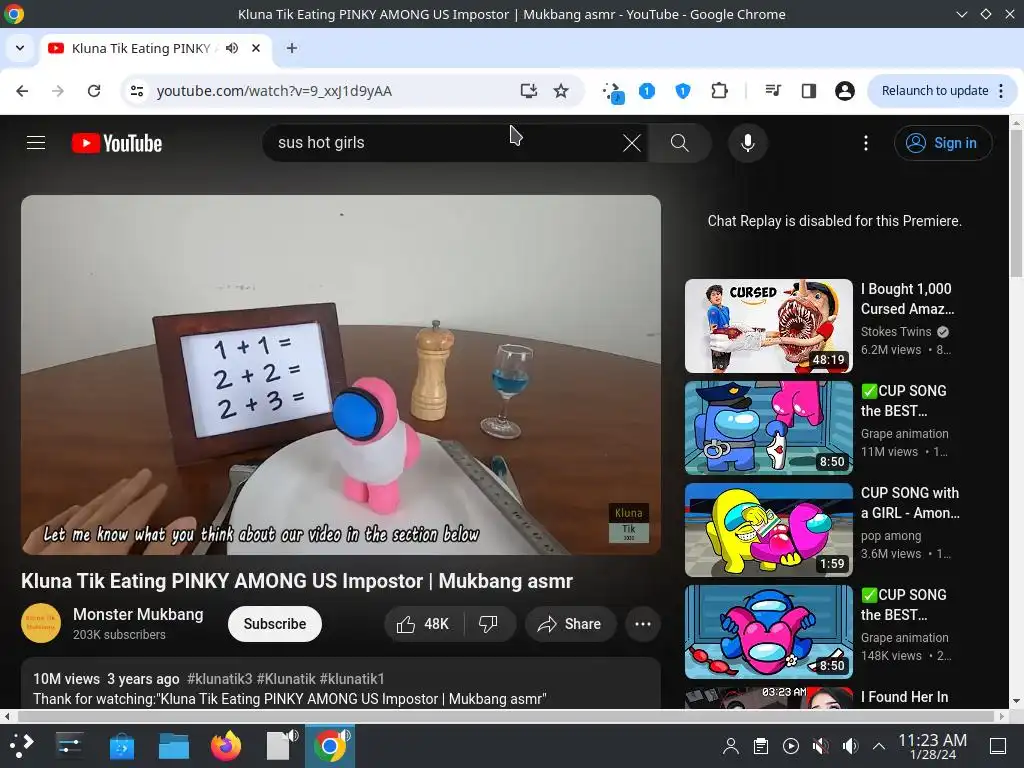1024x768 pixels.
Task: Open the #klunatik1 hashtag link
Action: (352, 679)
